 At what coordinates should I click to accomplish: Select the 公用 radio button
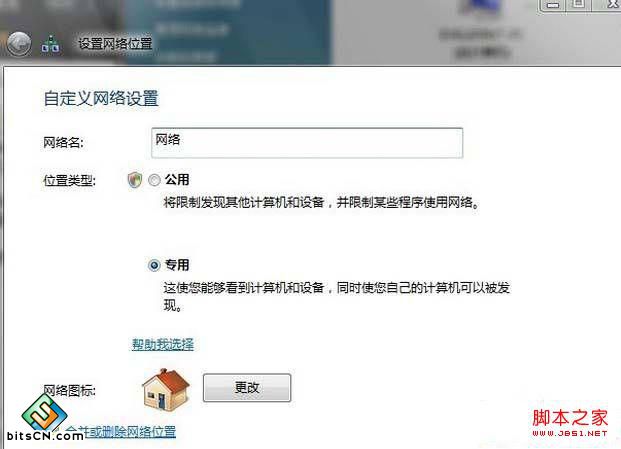[154, 180]
